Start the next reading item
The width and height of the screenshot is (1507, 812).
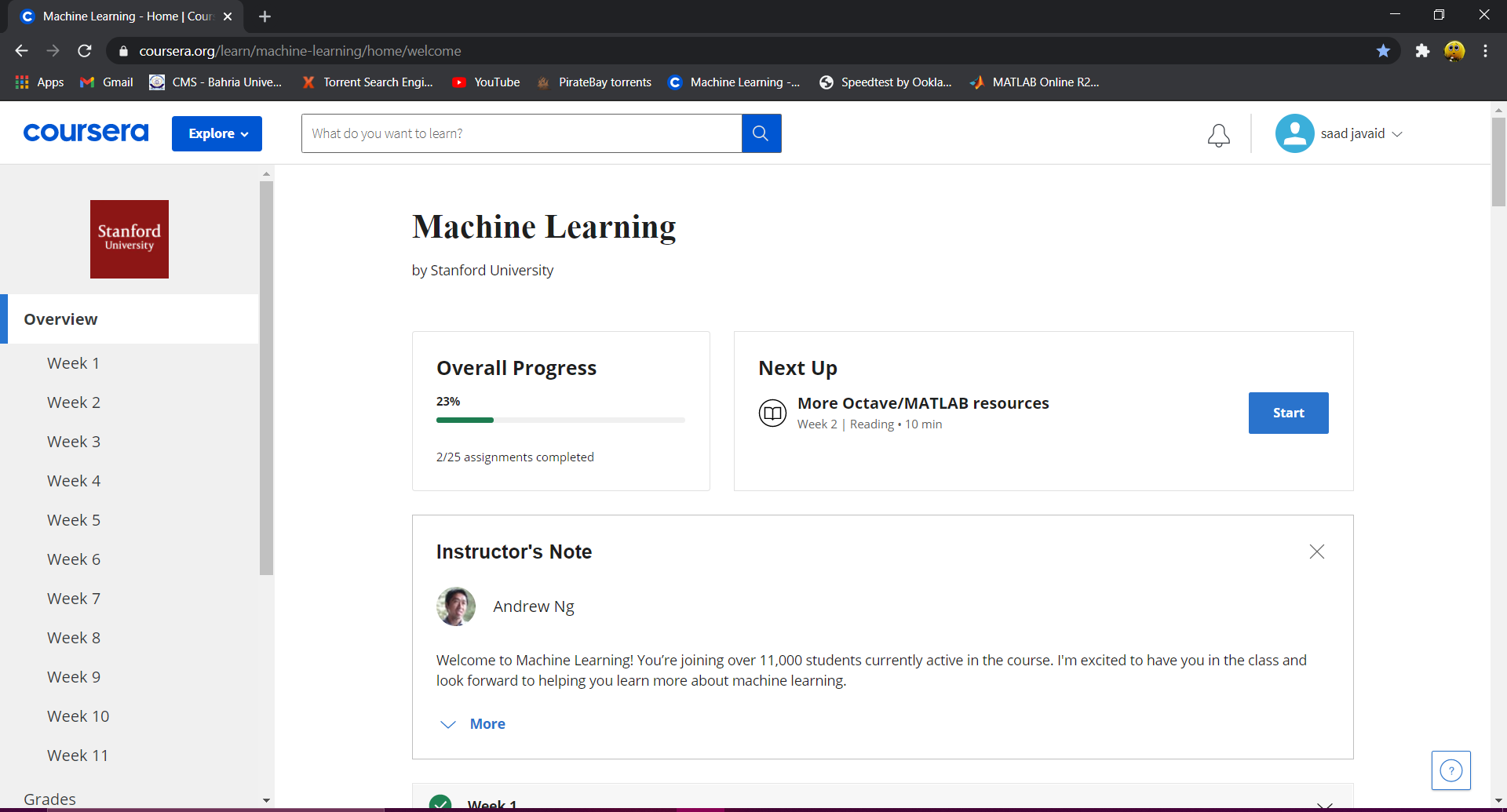pyautogui.click(x=1288, y=413)
